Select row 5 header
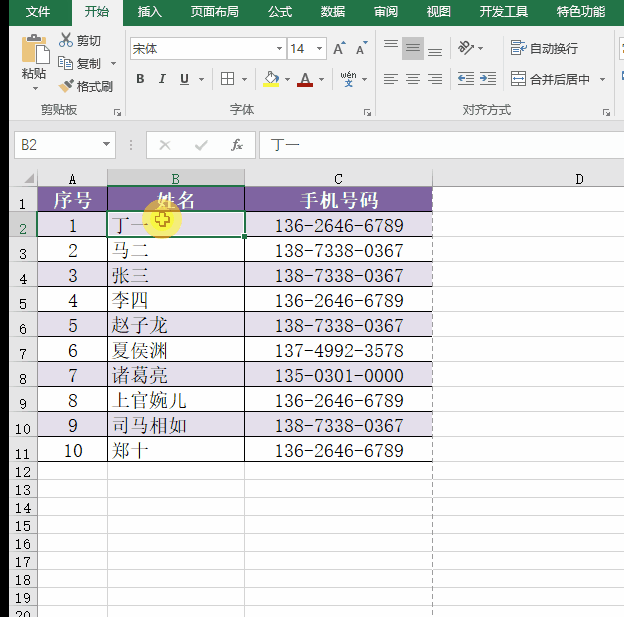624x617 pixels. pos(23,300)
